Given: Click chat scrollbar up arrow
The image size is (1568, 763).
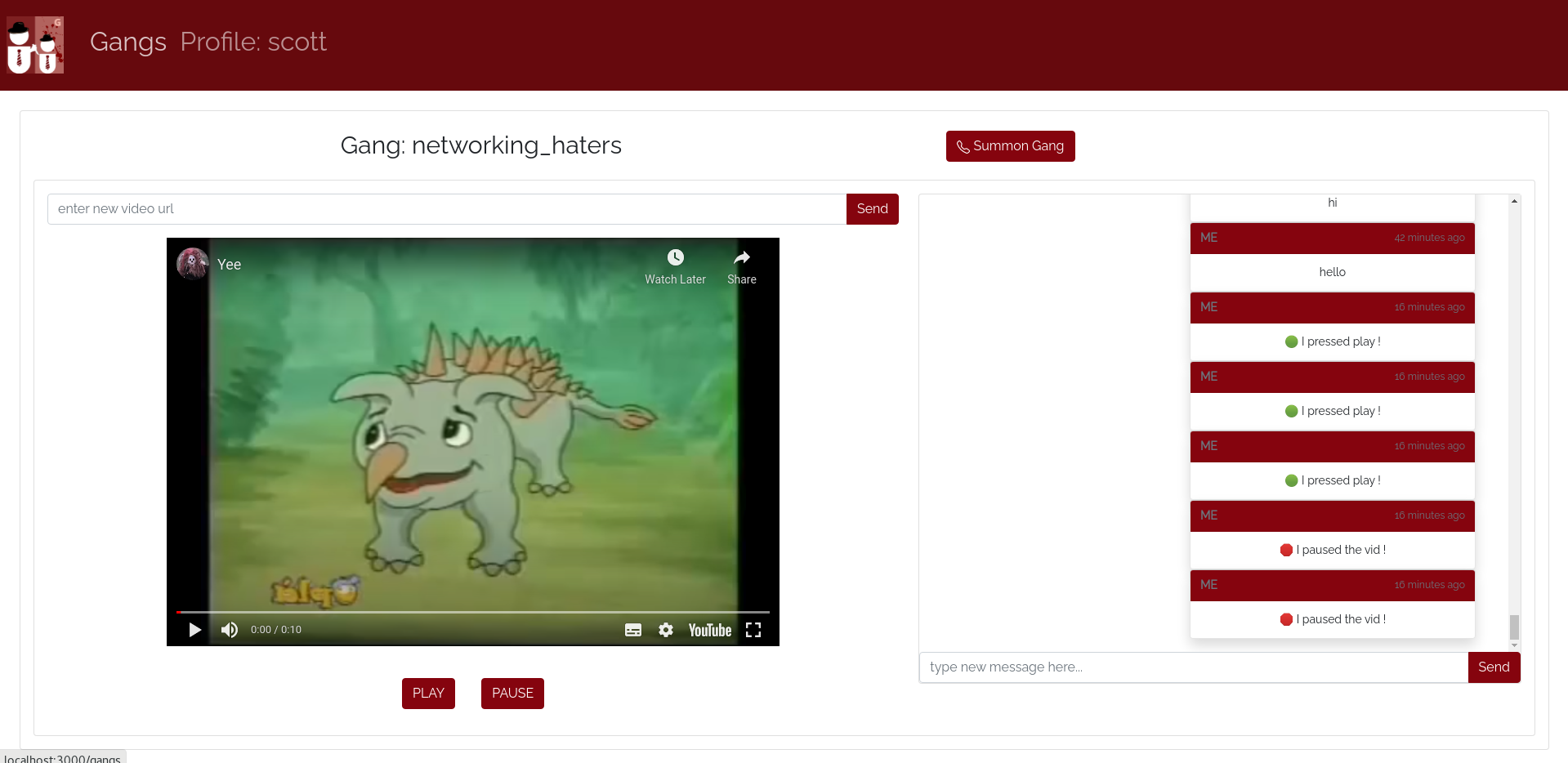Looking at the screenshot, I should [x=1514, y=201].
